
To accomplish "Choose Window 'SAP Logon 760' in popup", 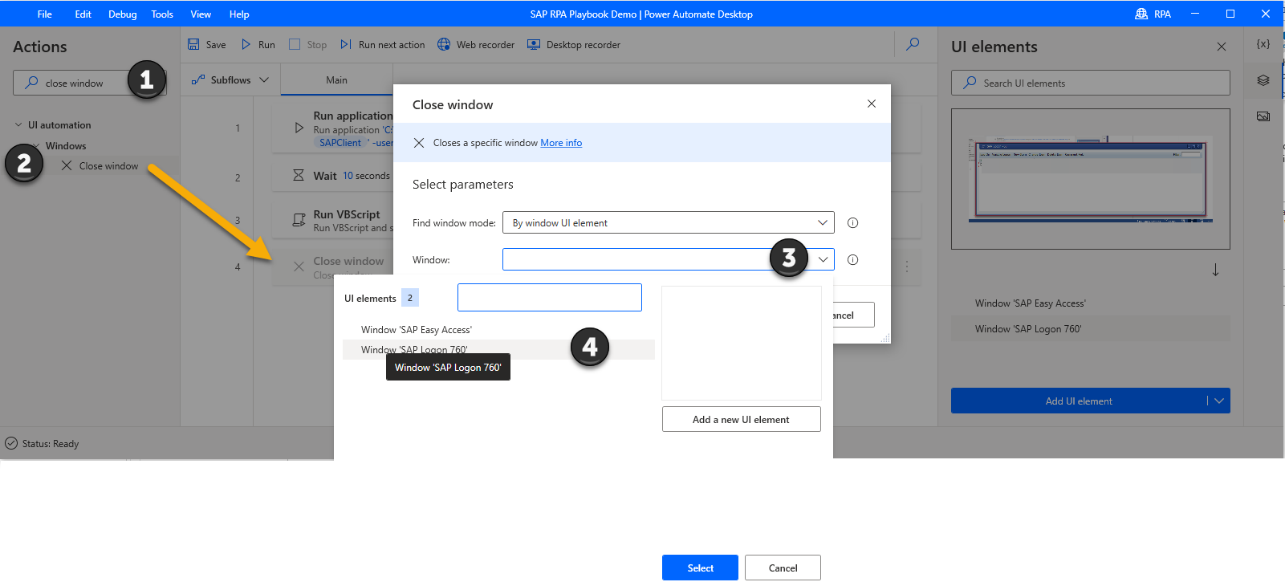I will [498, 349].
